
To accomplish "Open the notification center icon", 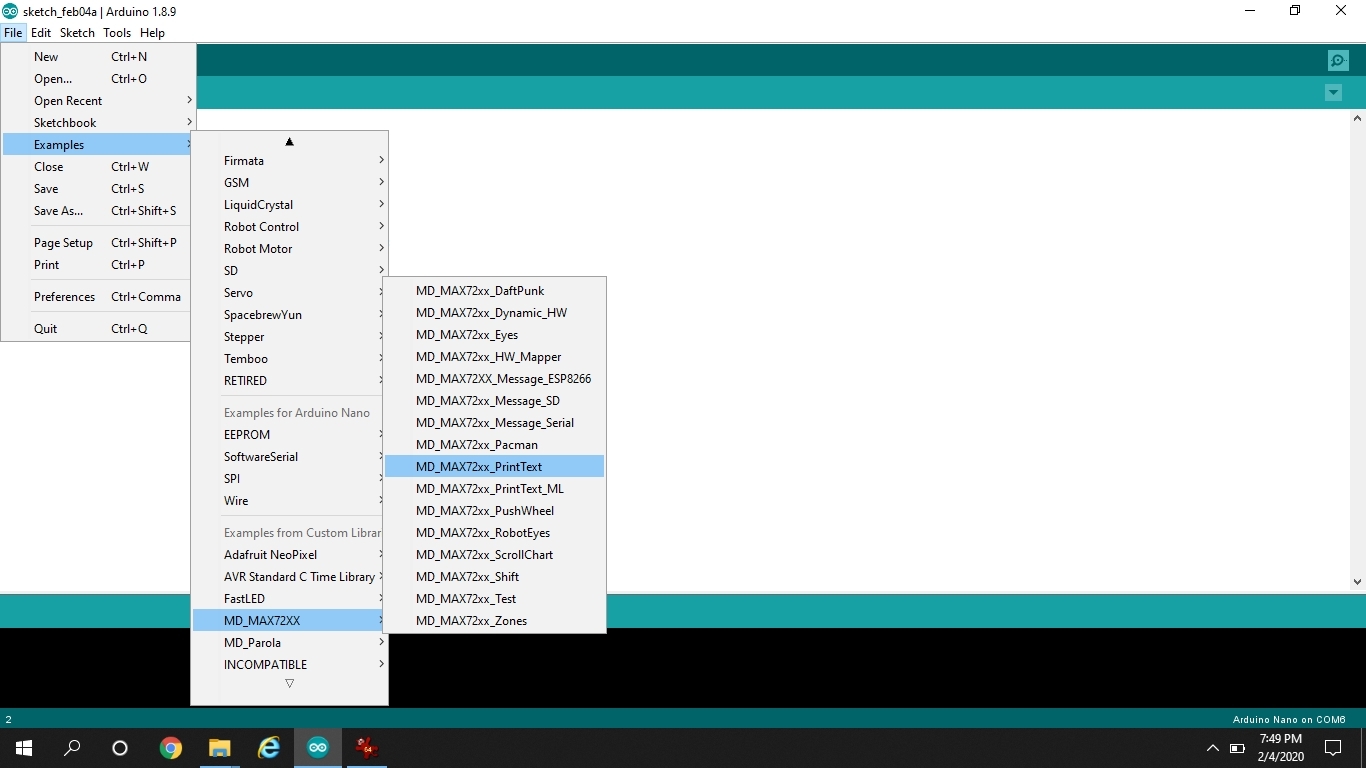I will (x=1333, y=747).
